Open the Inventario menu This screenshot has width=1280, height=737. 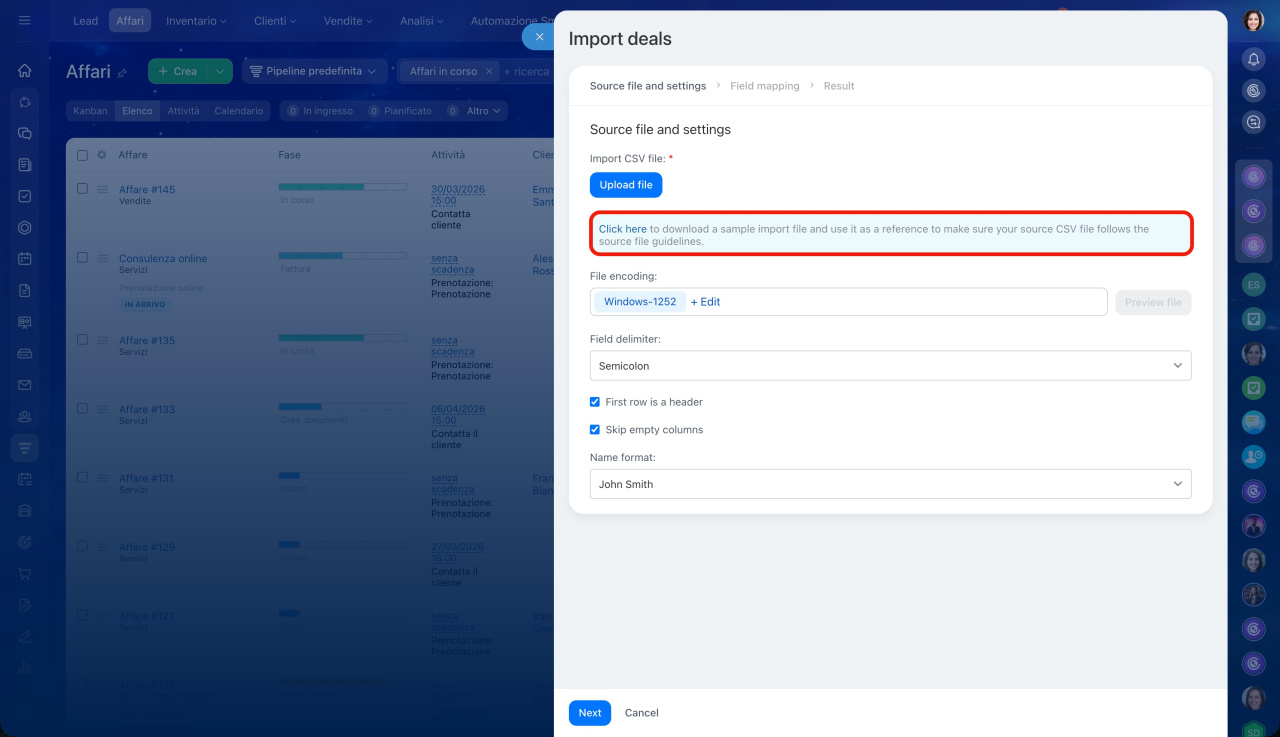coord(196,21)
